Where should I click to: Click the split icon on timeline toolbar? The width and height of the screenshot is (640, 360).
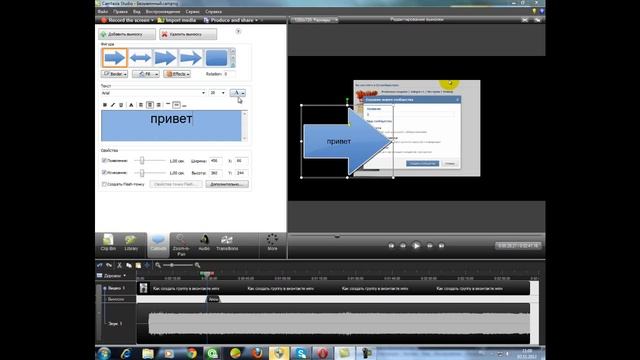[x=147, y=265]
